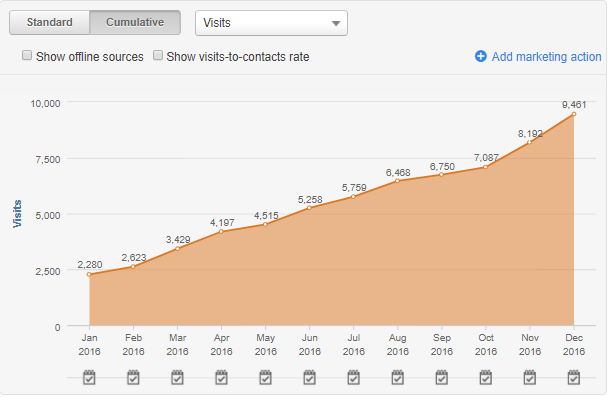Enable Show visits-to-contacts rate checkbox
This screenshot has width=609, height=397.
pos(158,55)
